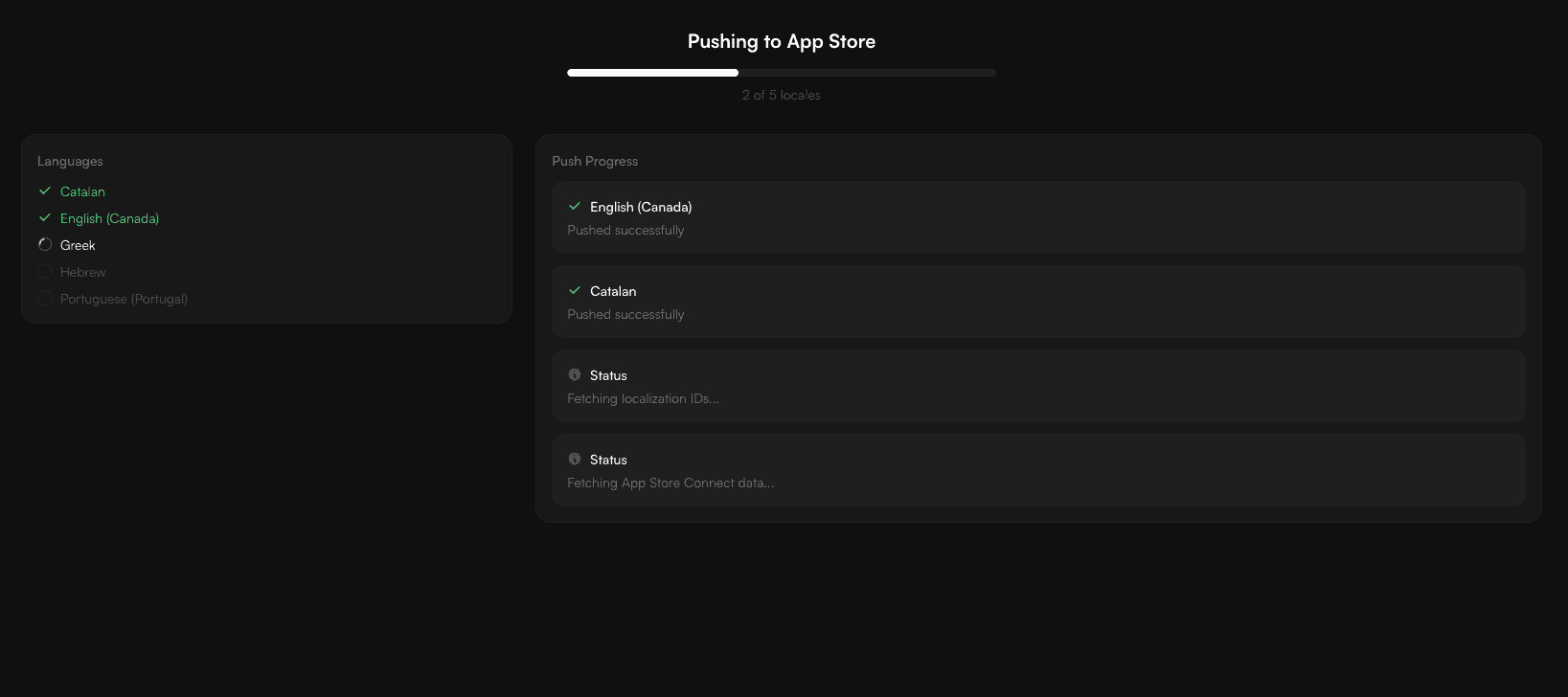Click the circle icon beside Hebrew
This screenshot has height=697, width=1568.
pos(44,271)
